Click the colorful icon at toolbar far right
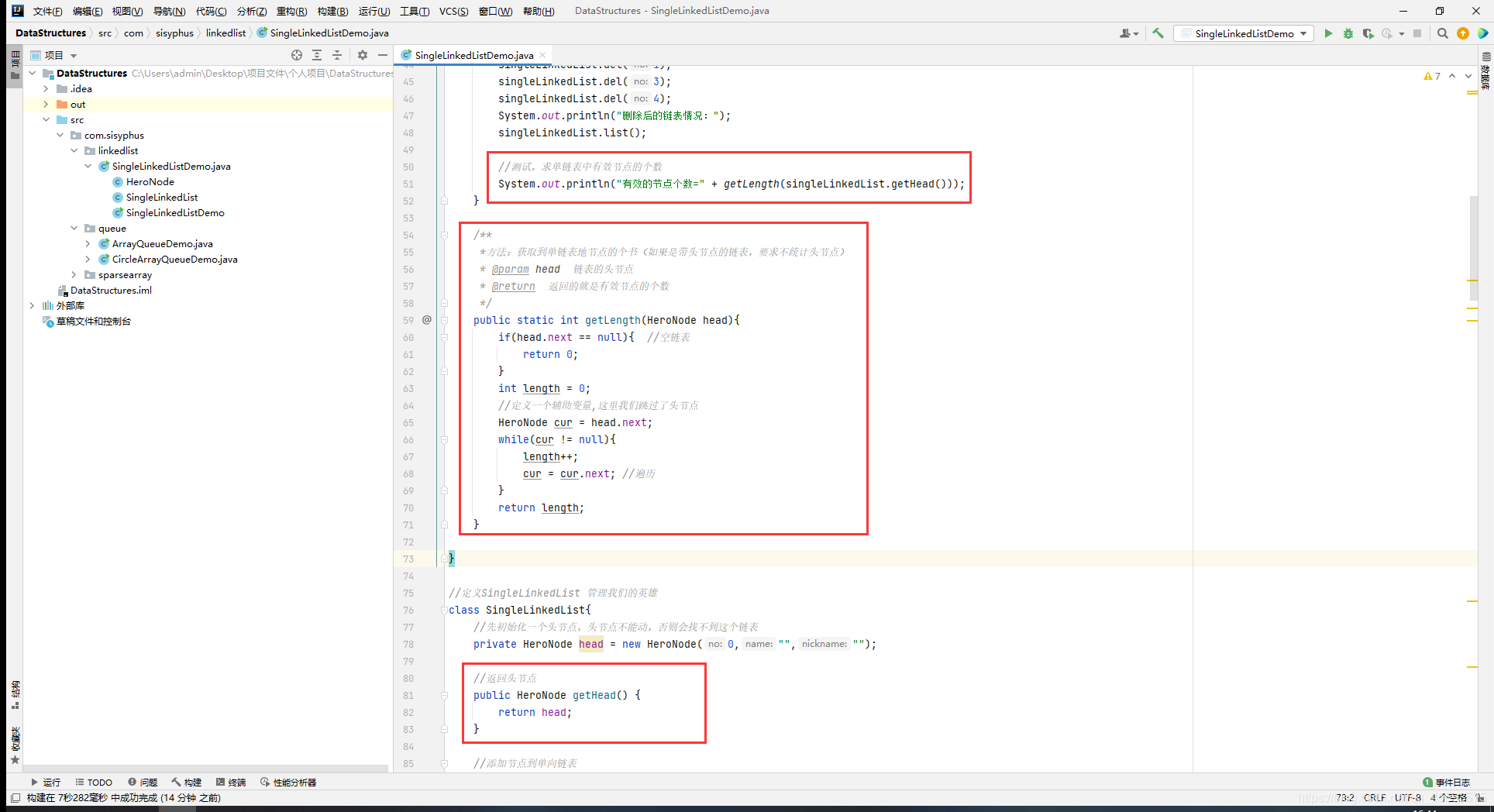Screen dimensions: 1494x812 coord(1482,33)
